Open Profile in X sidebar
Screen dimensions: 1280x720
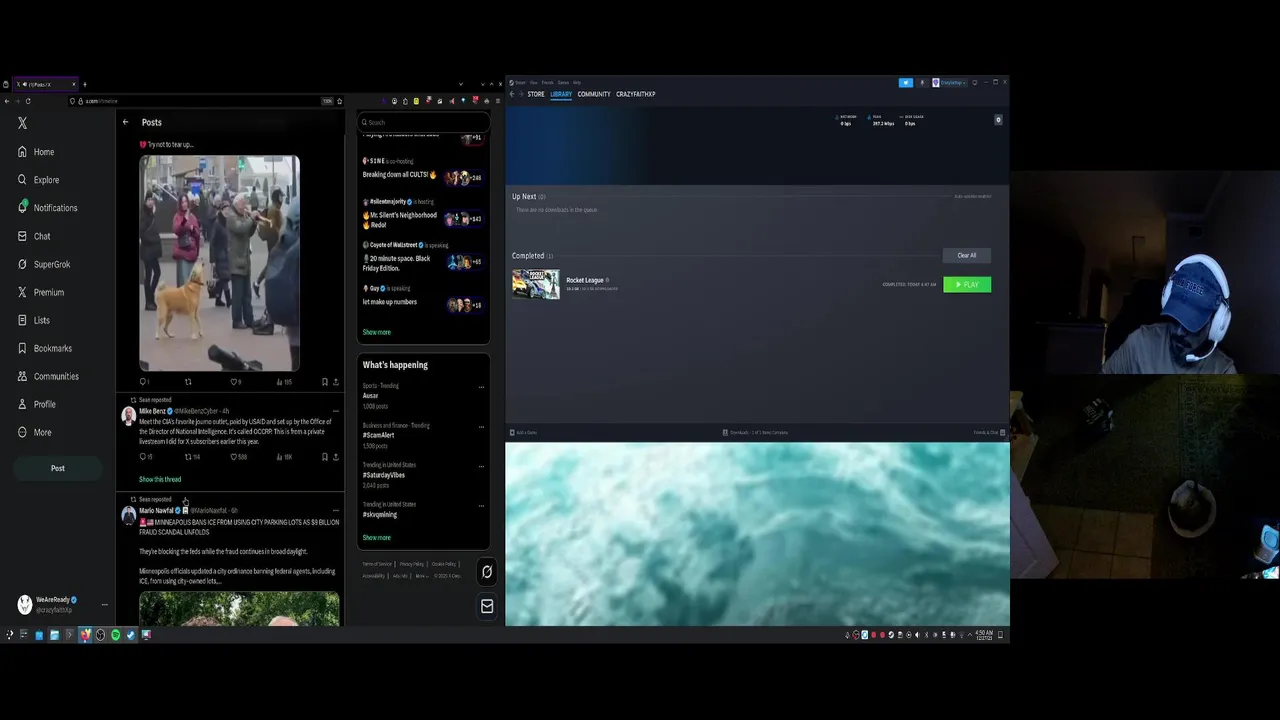point(37,404)
